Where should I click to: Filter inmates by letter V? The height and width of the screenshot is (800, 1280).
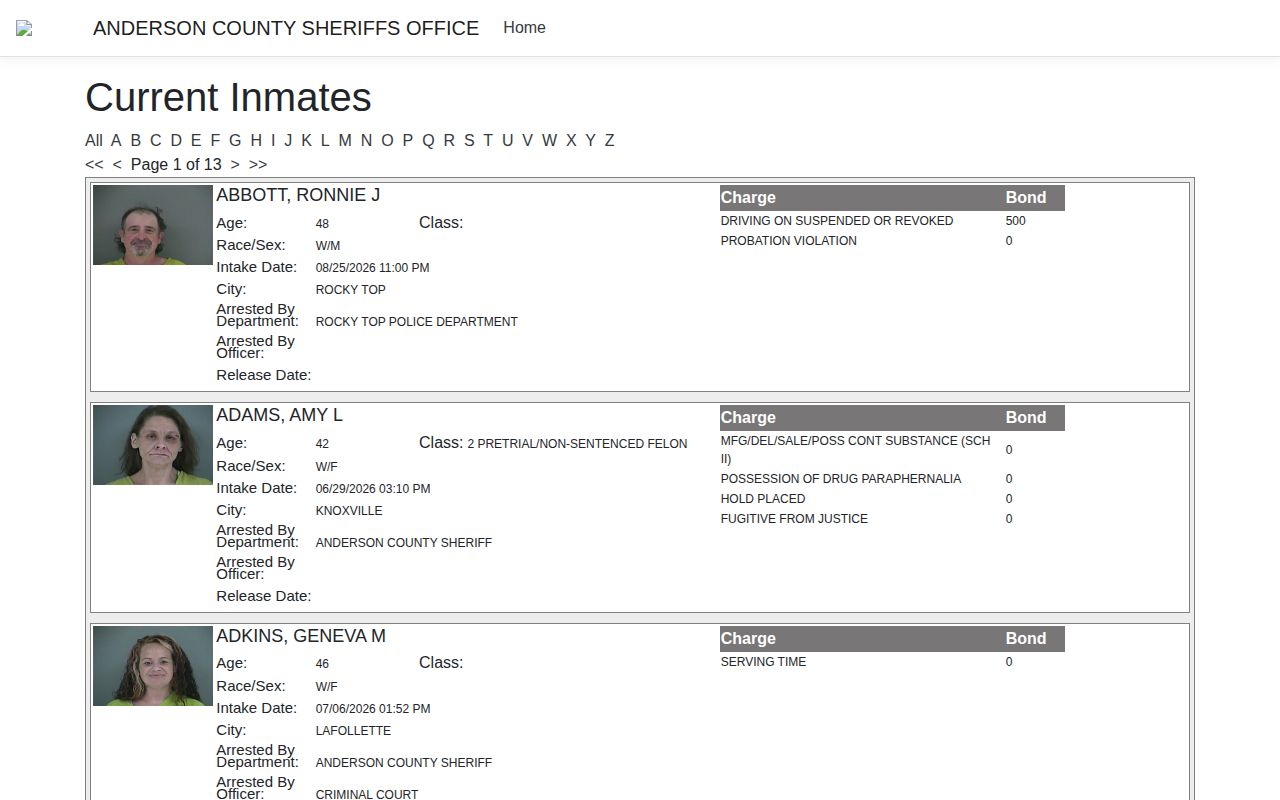527,140
